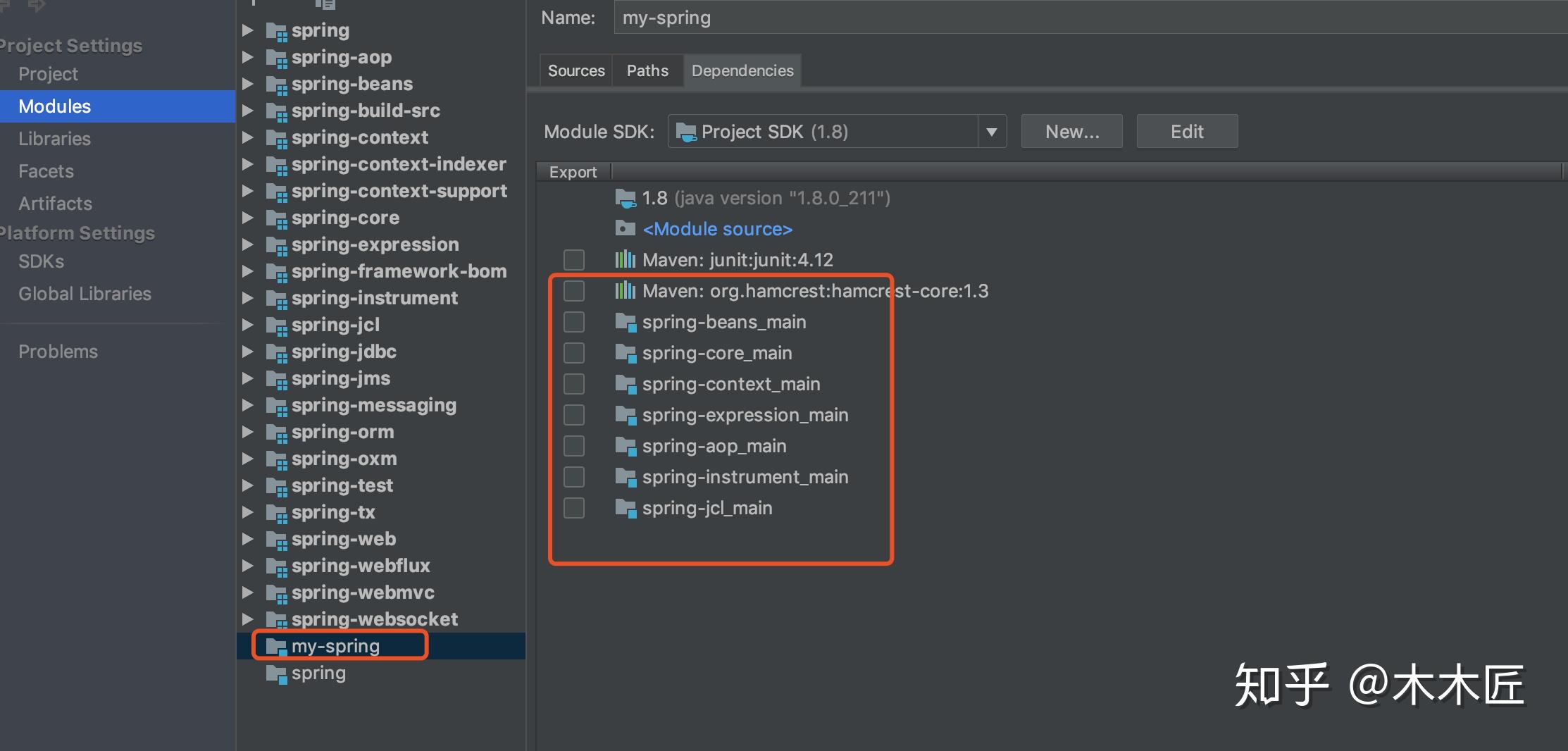Viewport: 1568px width, 751px height.
Task: Expand the spring-tx tree node
Action: pyautogui.click(x=248, y=512)
